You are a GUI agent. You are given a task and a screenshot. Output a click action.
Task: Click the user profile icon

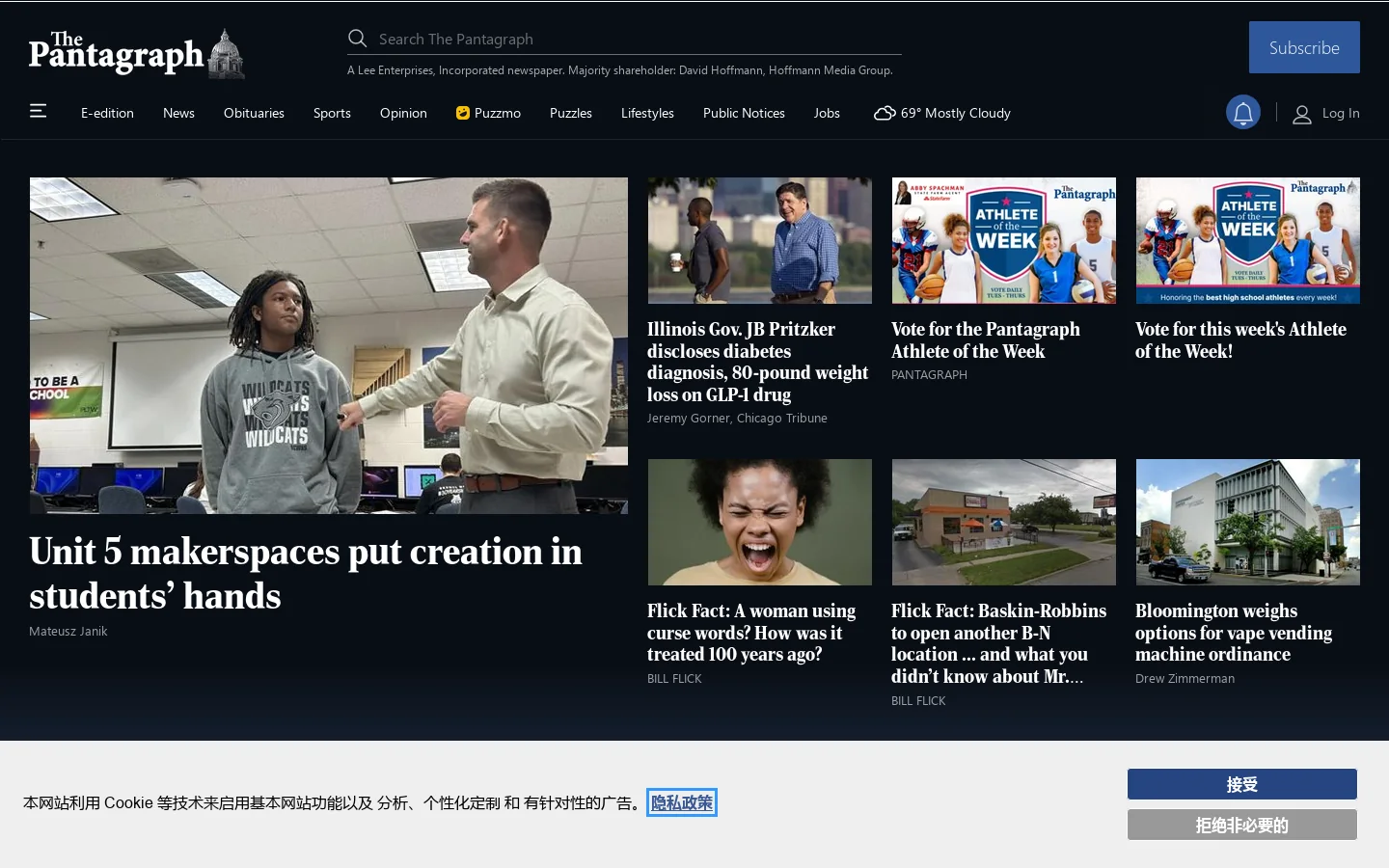click(1302, 114)
